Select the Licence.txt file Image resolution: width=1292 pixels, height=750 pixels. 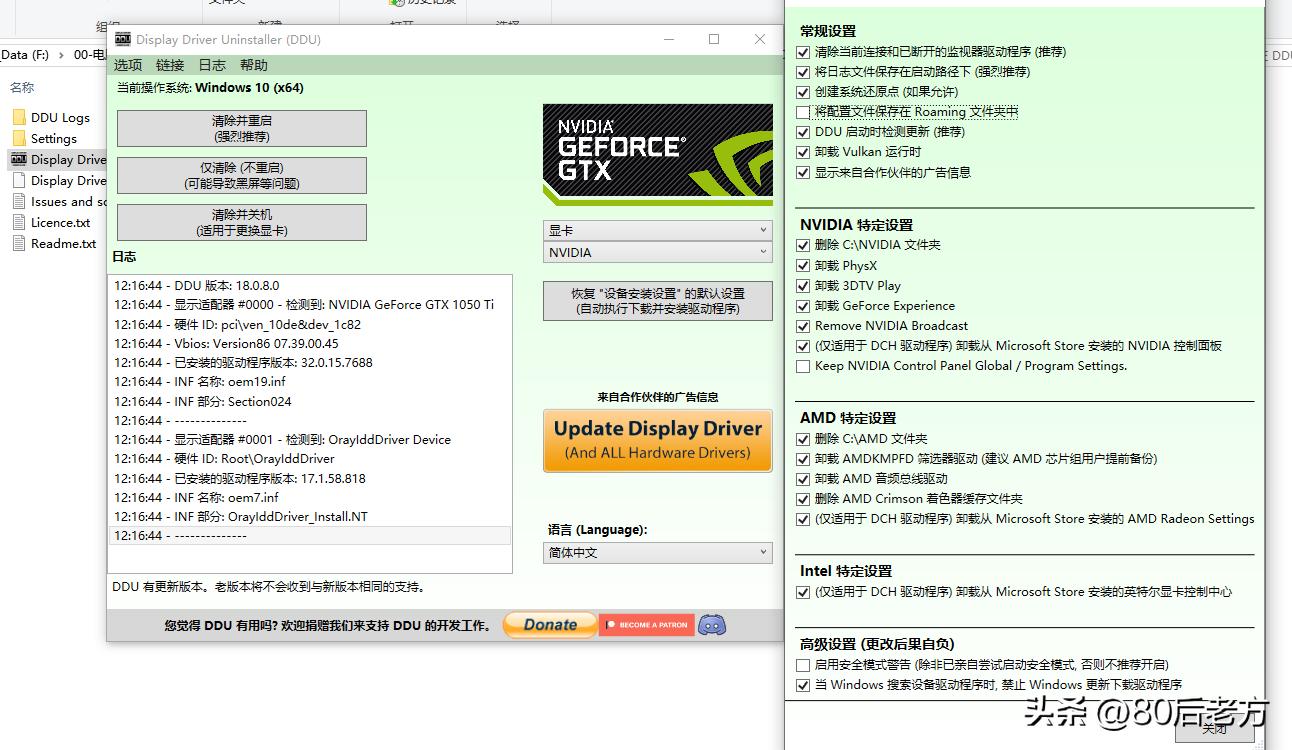click(60, 223)
